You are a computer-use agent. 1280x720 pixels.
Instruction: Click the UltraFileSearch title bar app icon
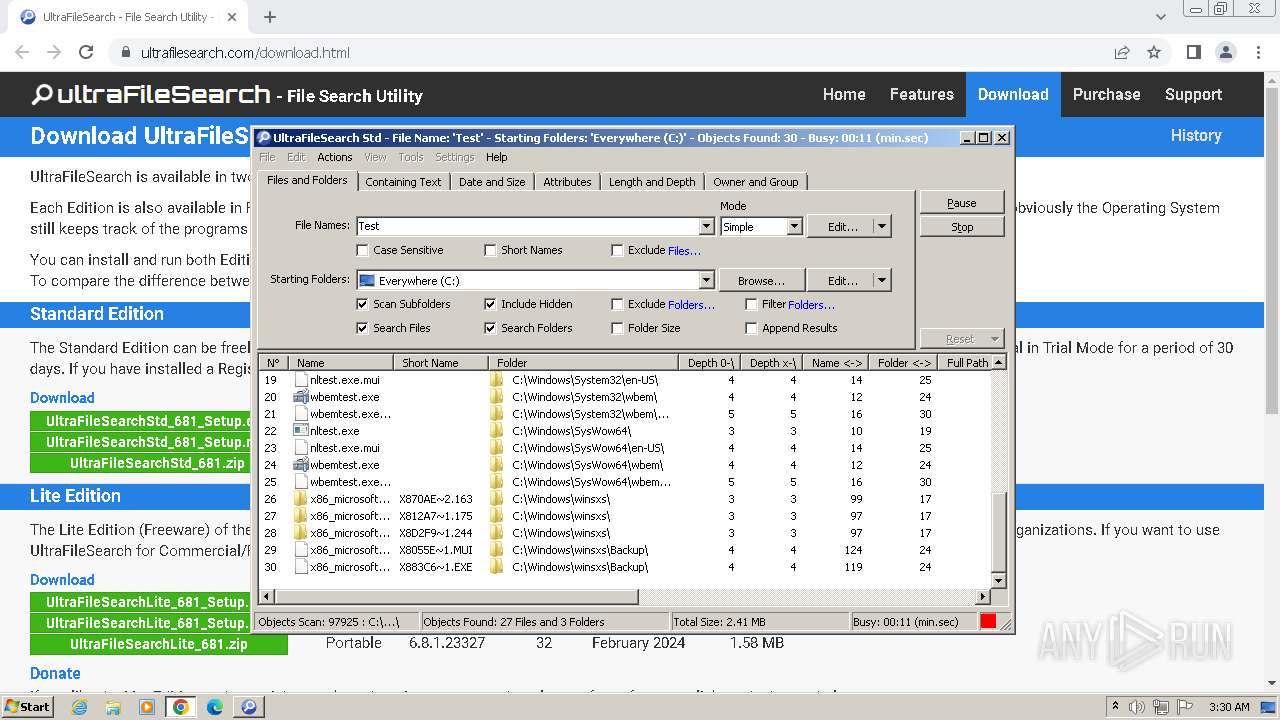264,138
